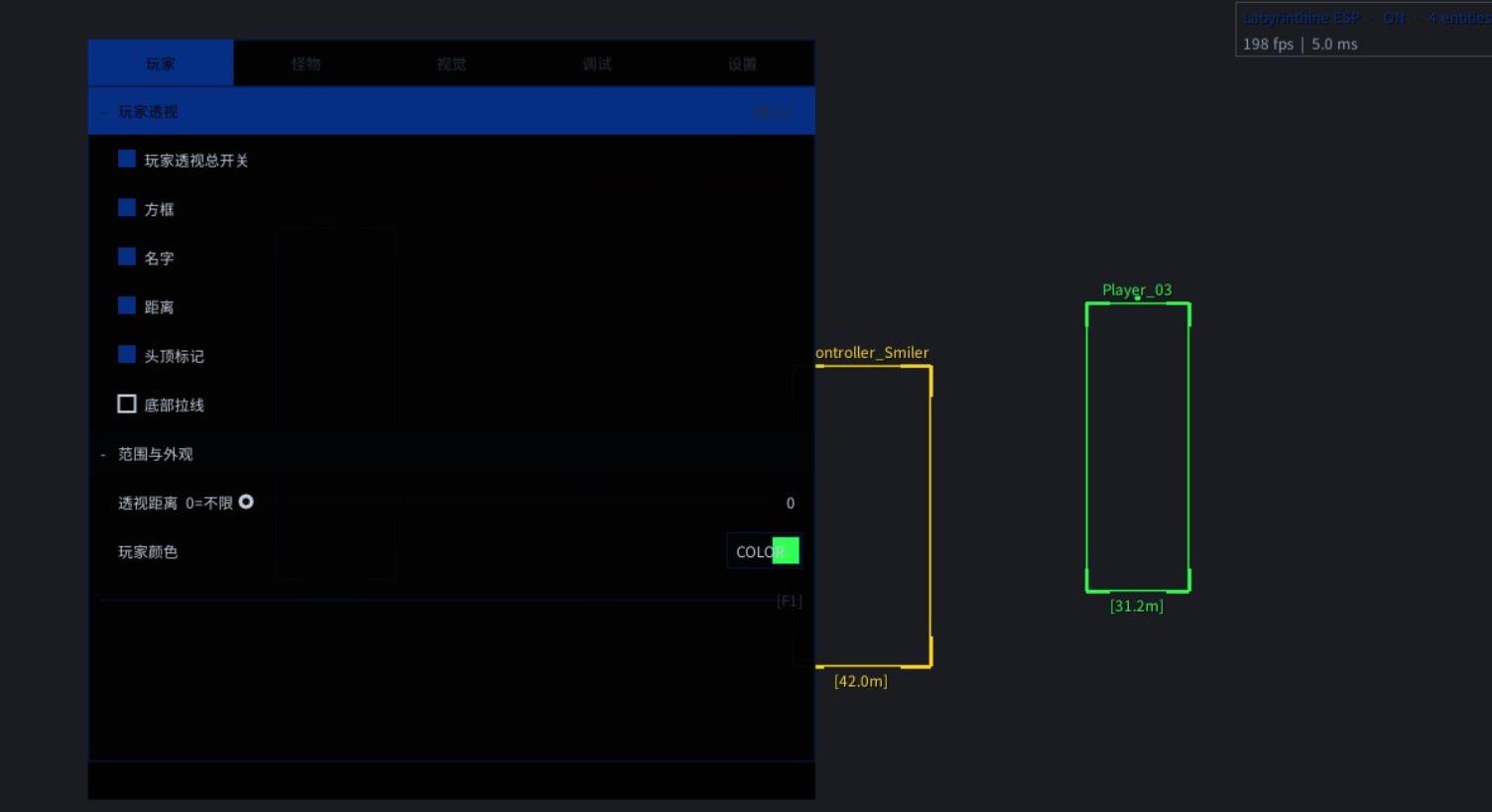Click the [42.0m] distance label
The height and width of the screenshot is (812, 1492).
[861, 681]
